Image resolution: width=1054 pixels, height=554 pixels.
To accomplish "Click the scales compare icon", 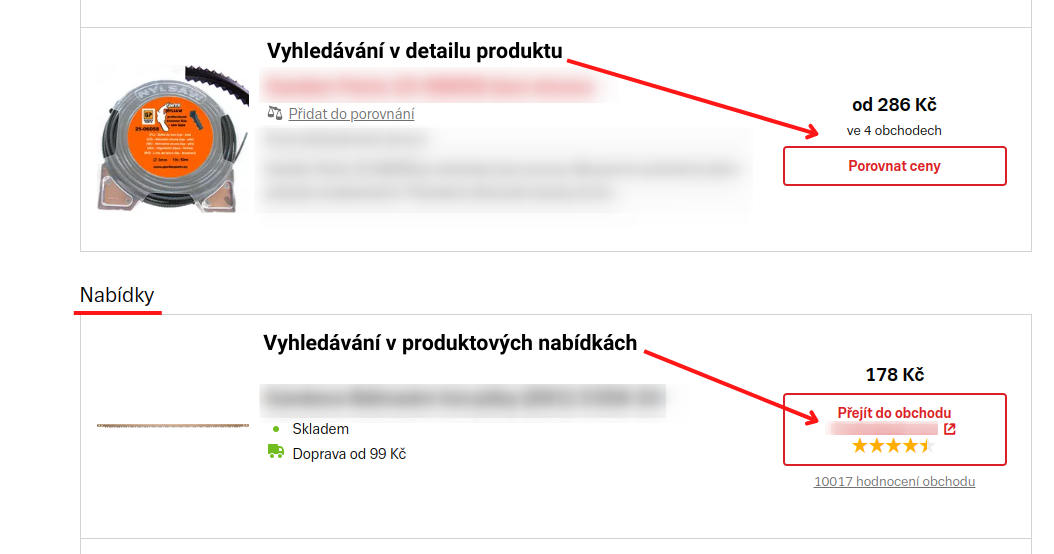I will click(x=274, y=113).
